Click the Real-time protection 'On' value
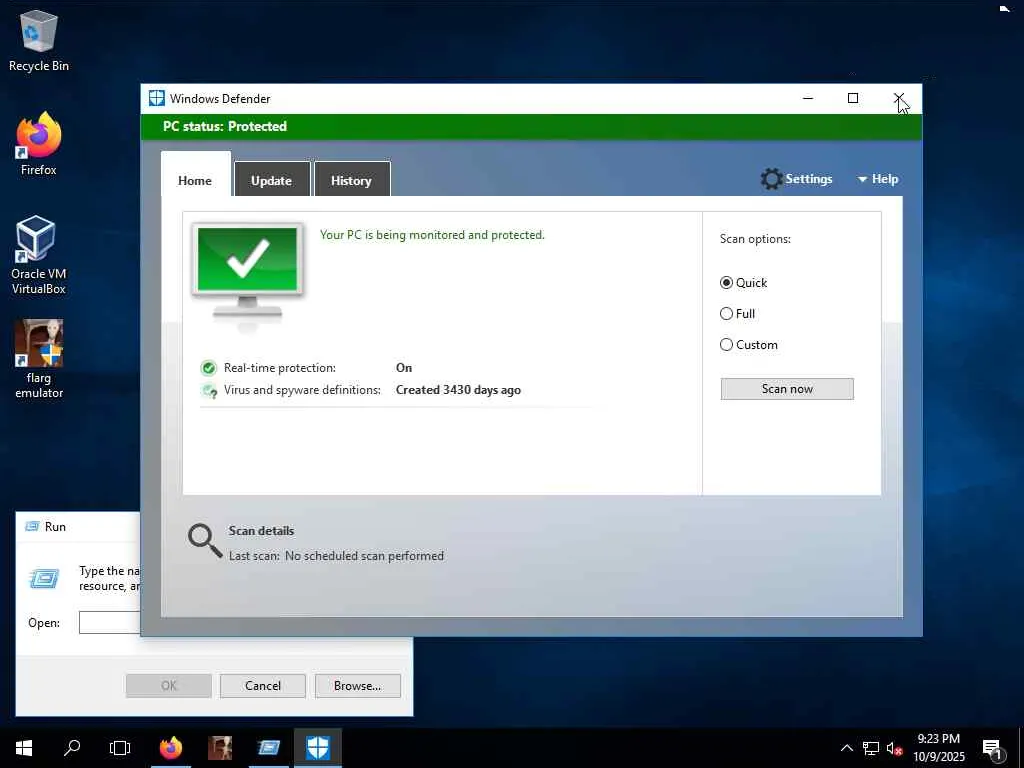This screenshot has height=768, width=1024. tap(404, 368)
